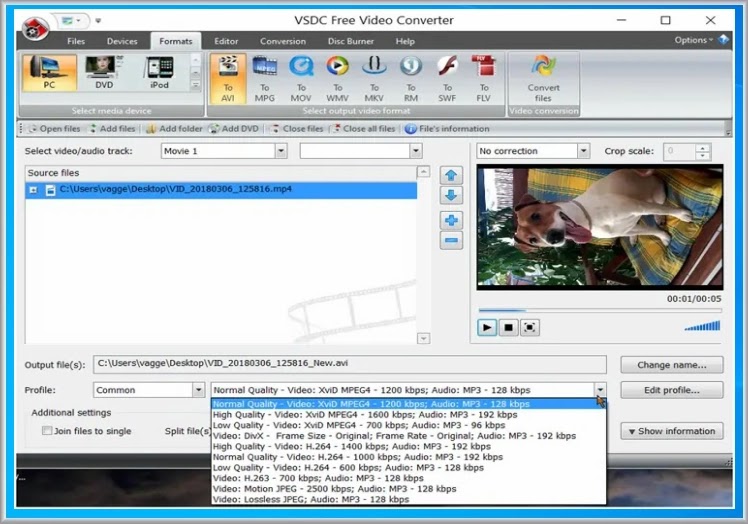Open Common profile dropdown
This screenshot has width=748, height=524.
point(198,390)
